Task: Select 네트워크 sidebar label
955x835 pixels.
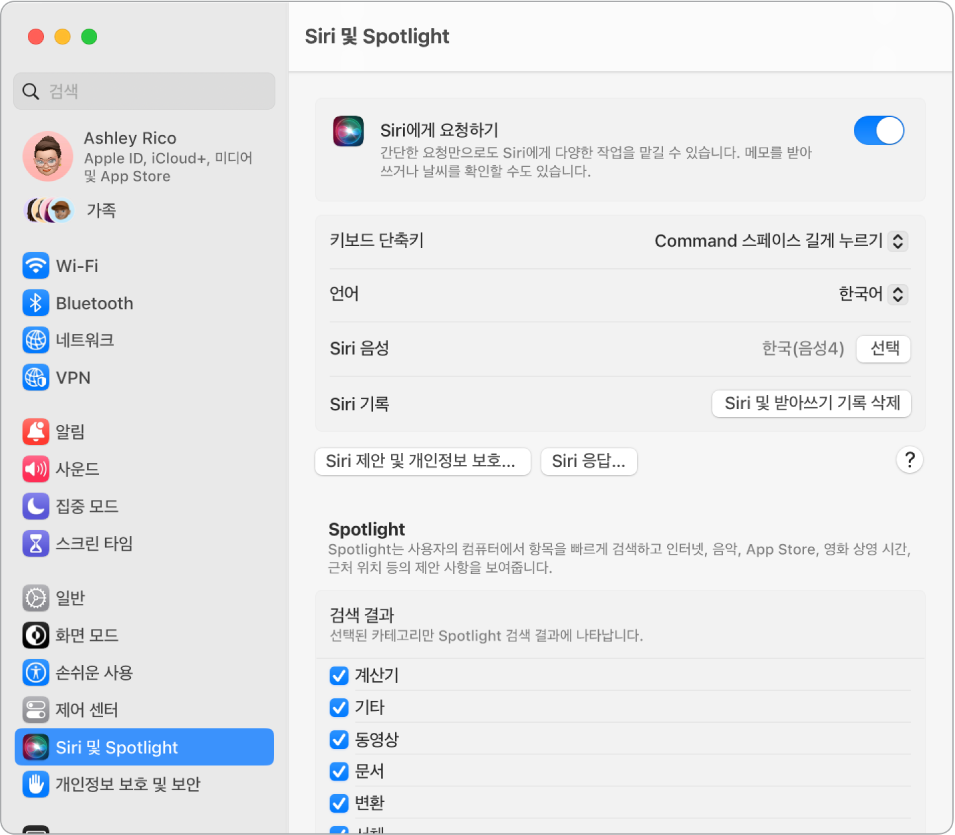Action: [85, 340]
